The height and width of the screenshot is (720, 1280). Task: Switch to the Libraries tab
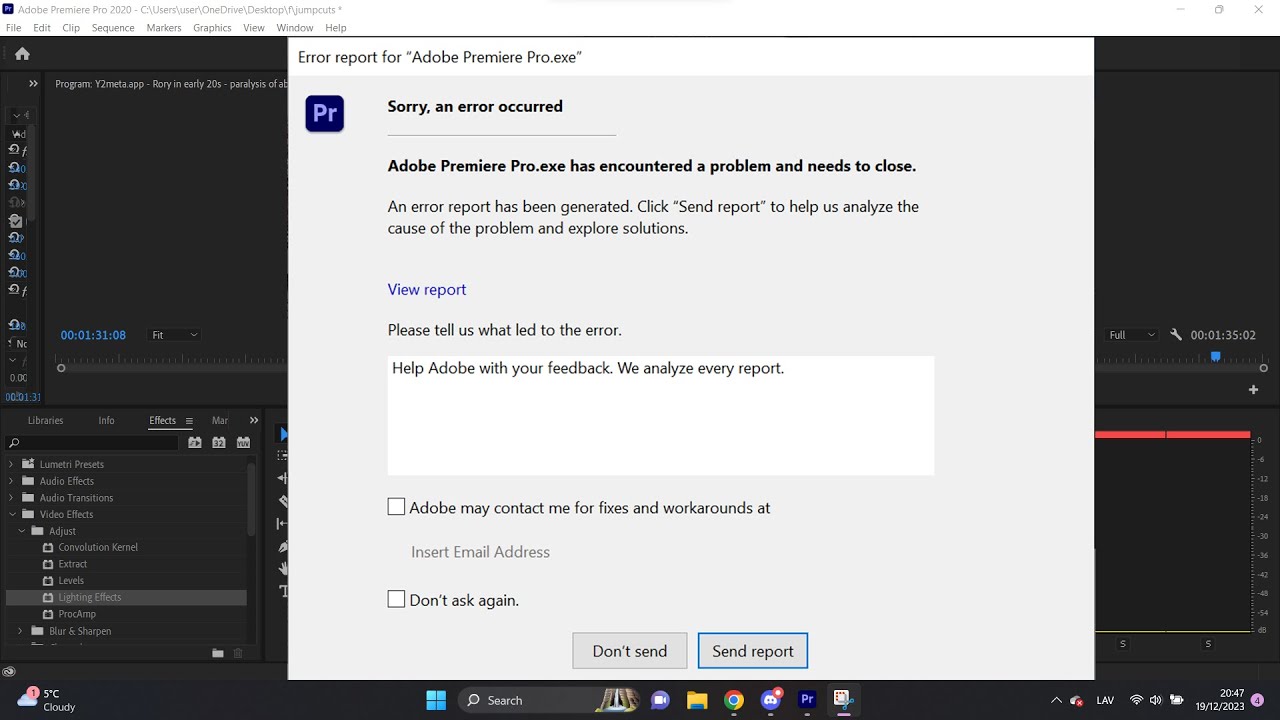[x=45, y=420]
